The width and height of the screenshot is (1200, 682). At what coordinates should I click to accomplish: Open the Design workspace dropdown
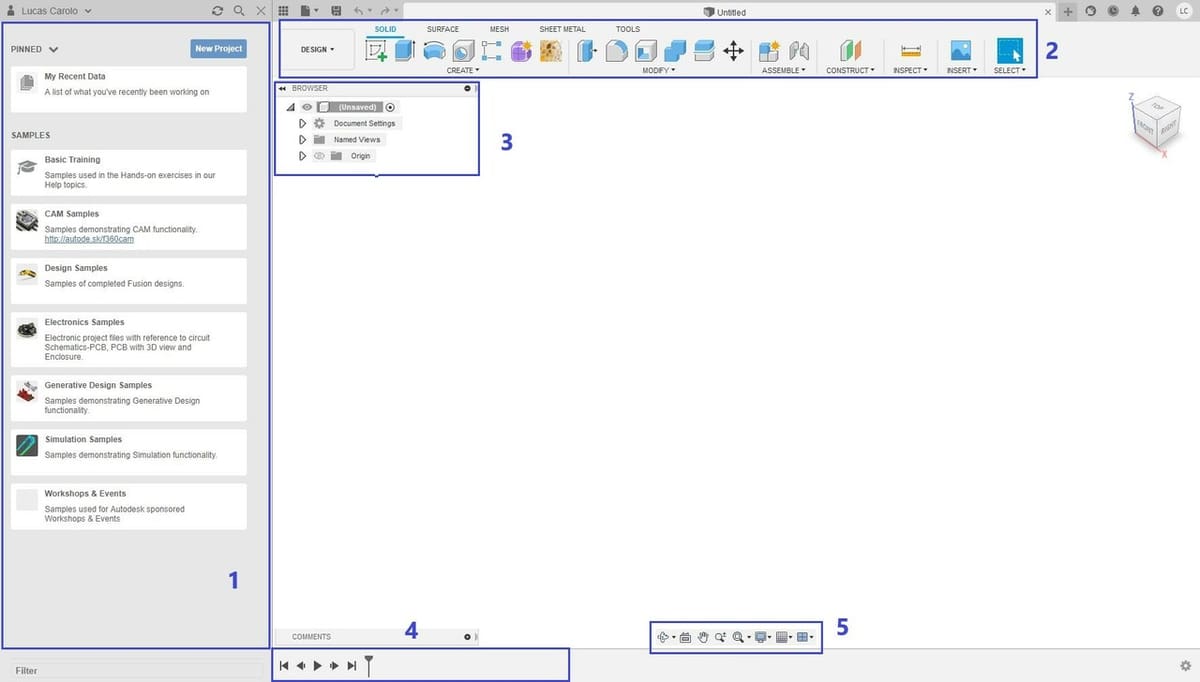(318, 49)
